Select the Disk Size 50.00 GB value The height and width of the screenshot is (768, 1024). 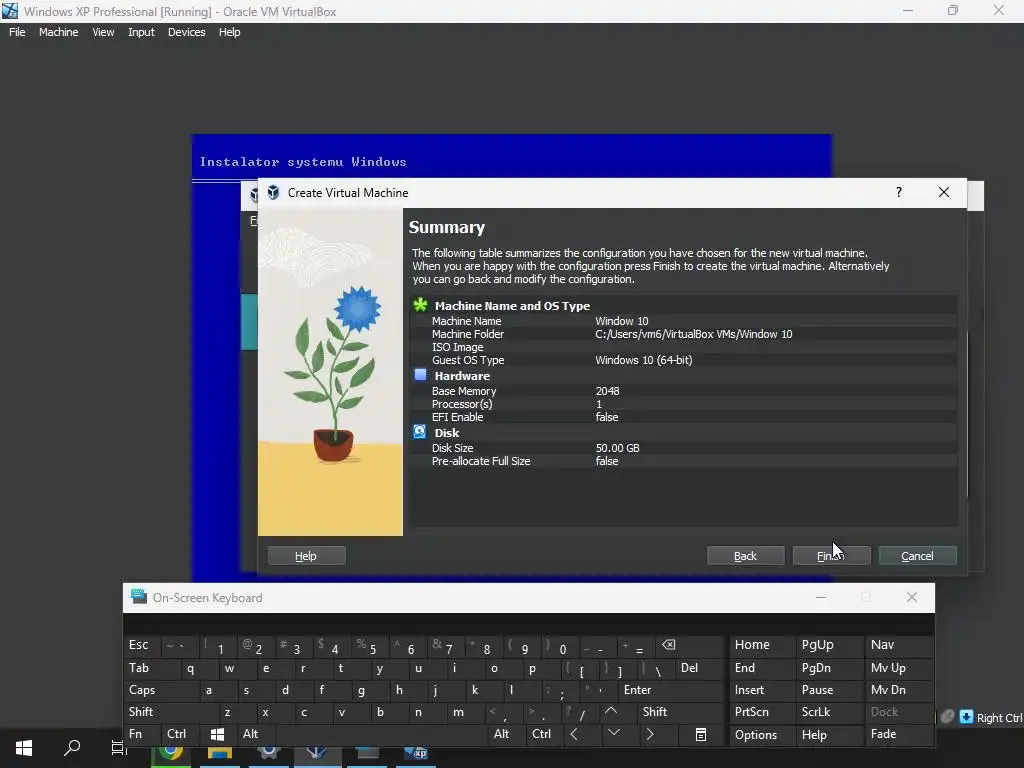point(617,448)
